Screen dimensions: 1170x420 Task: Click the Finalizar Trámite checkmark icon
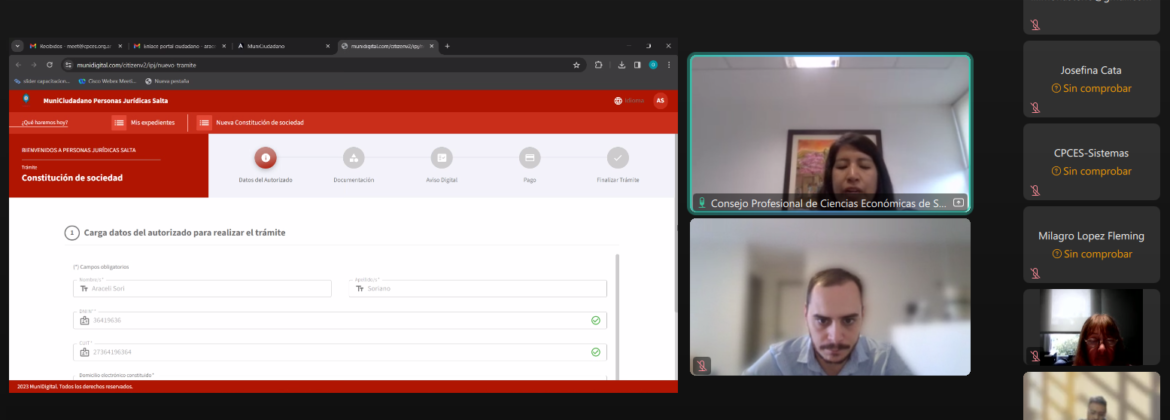618,158
